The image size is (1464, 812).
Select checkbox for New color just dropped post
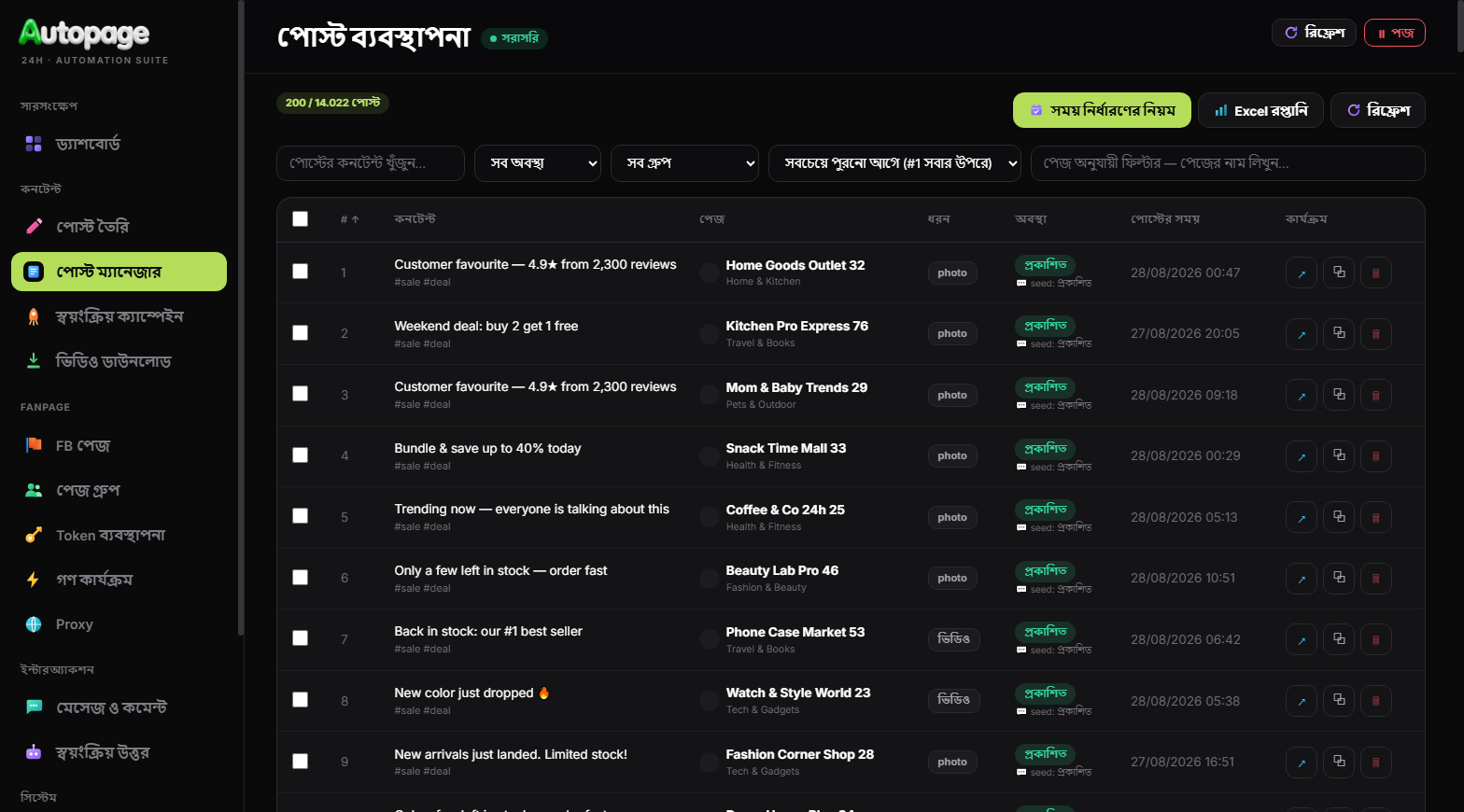(300, 699)
